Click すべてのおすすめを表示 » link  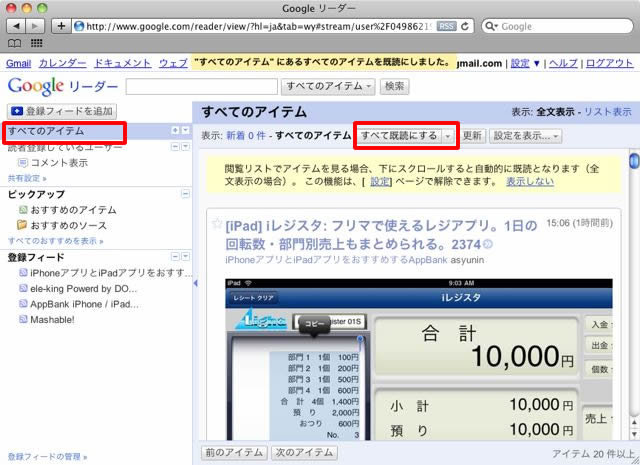(56, 241)
